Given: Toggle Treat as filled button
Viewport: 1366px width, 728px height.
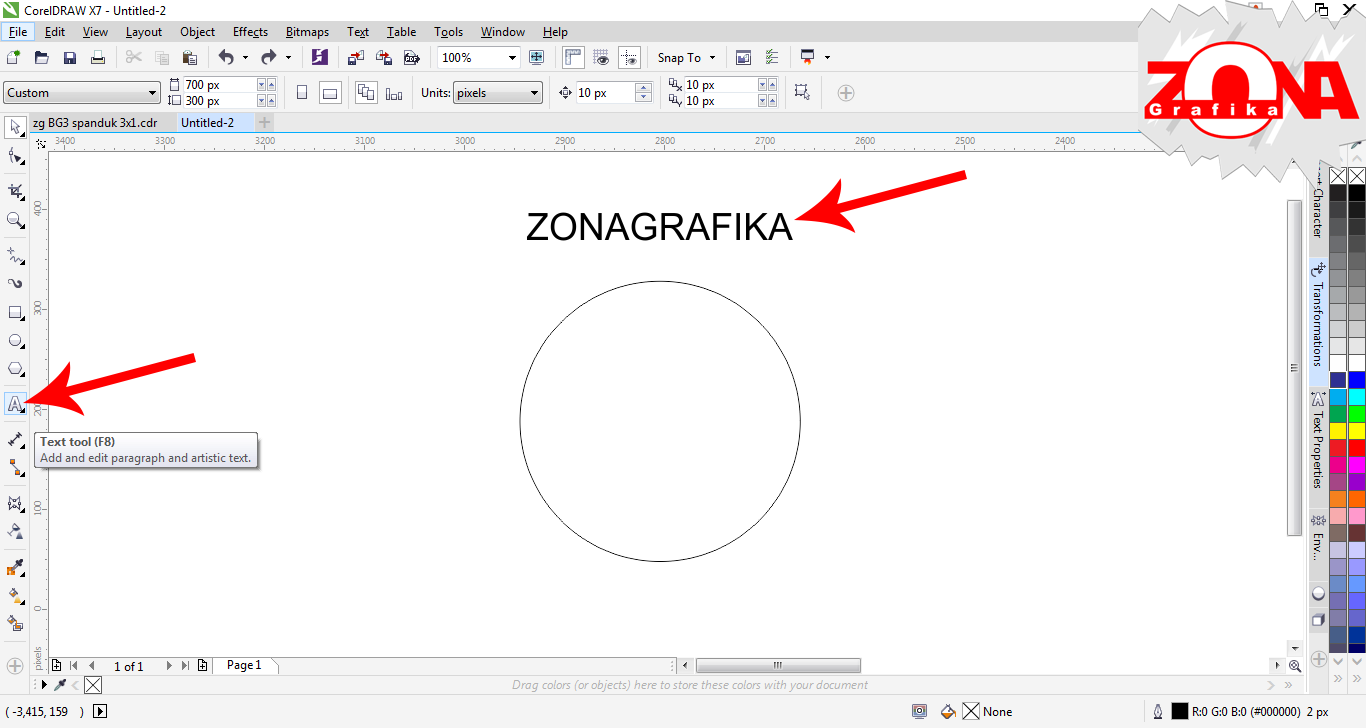Looking at the screenshot, I should click(802, 93).
